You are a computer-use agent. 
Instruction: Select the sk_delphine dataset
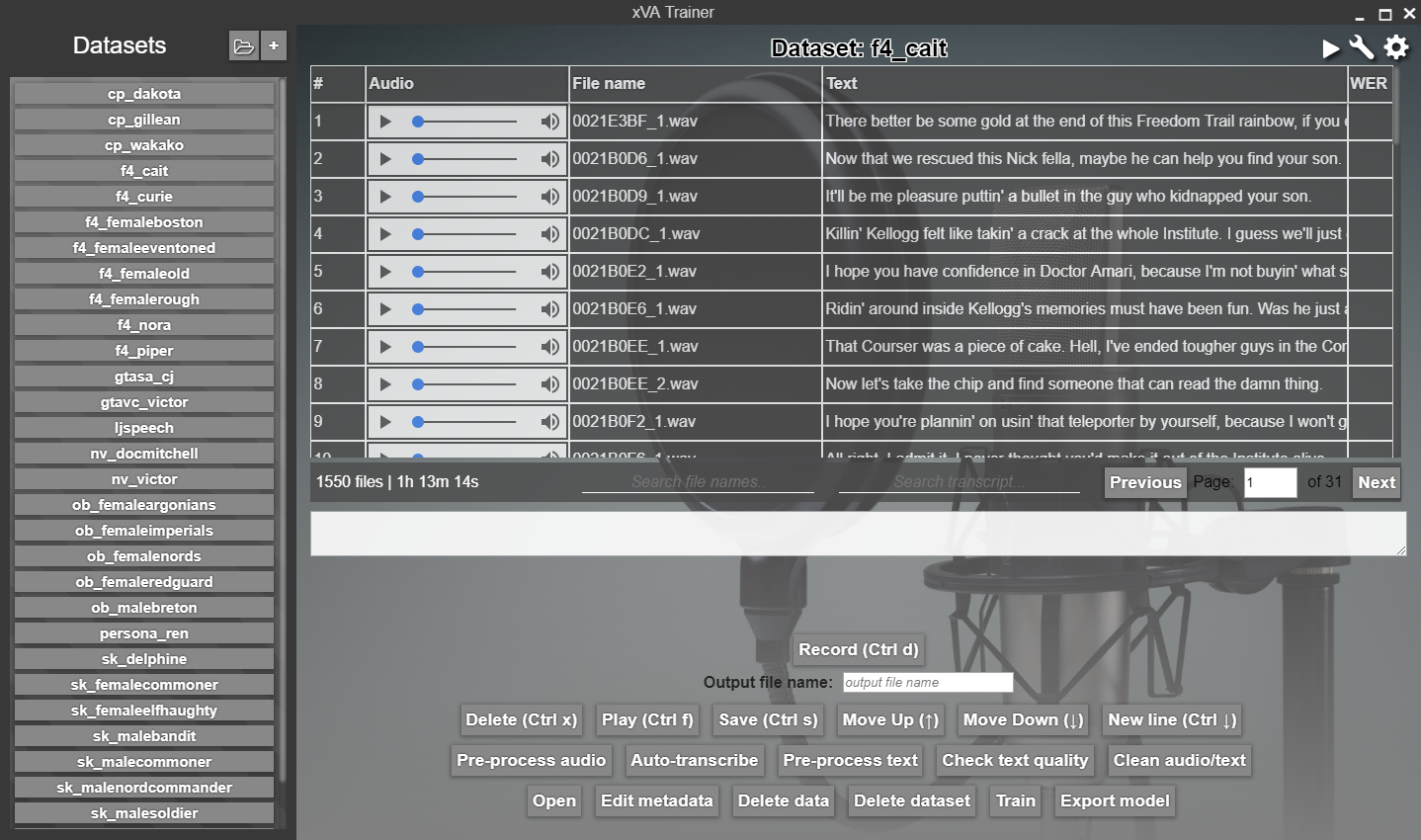coord(144,659)
